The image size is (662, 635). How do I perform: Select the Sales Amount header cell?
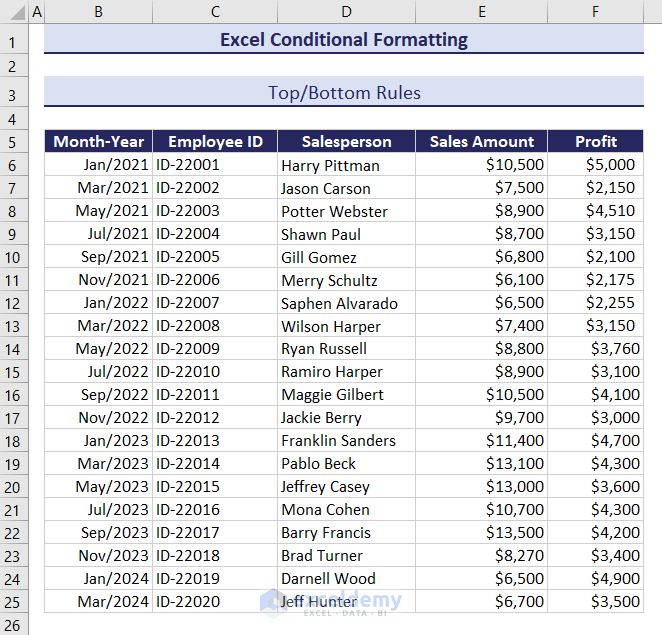point(481,141)
